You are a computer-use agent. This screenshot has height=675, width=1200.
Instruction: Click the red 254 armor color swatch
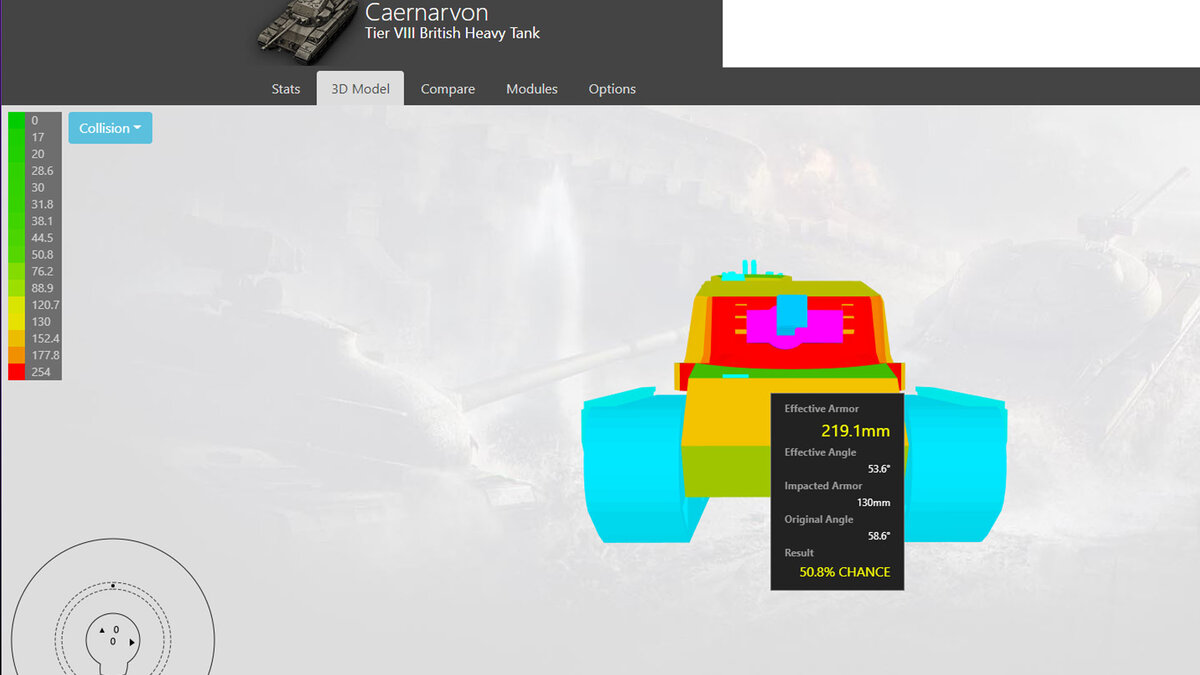click(17, 372)
